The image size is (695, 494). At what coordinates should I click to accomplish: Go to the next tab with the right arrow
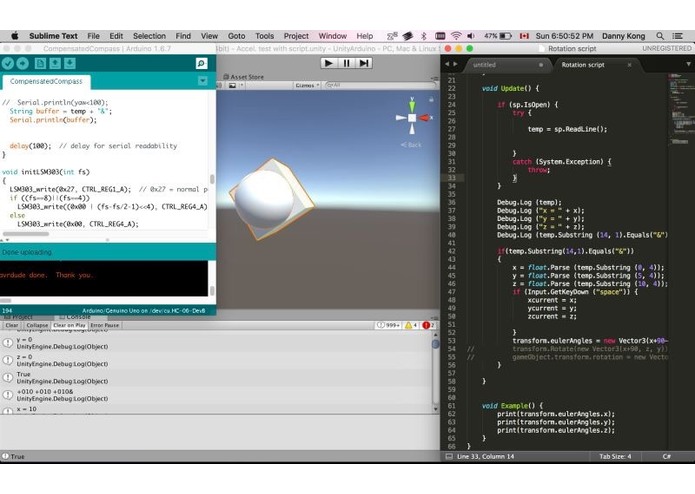(455, 65)
